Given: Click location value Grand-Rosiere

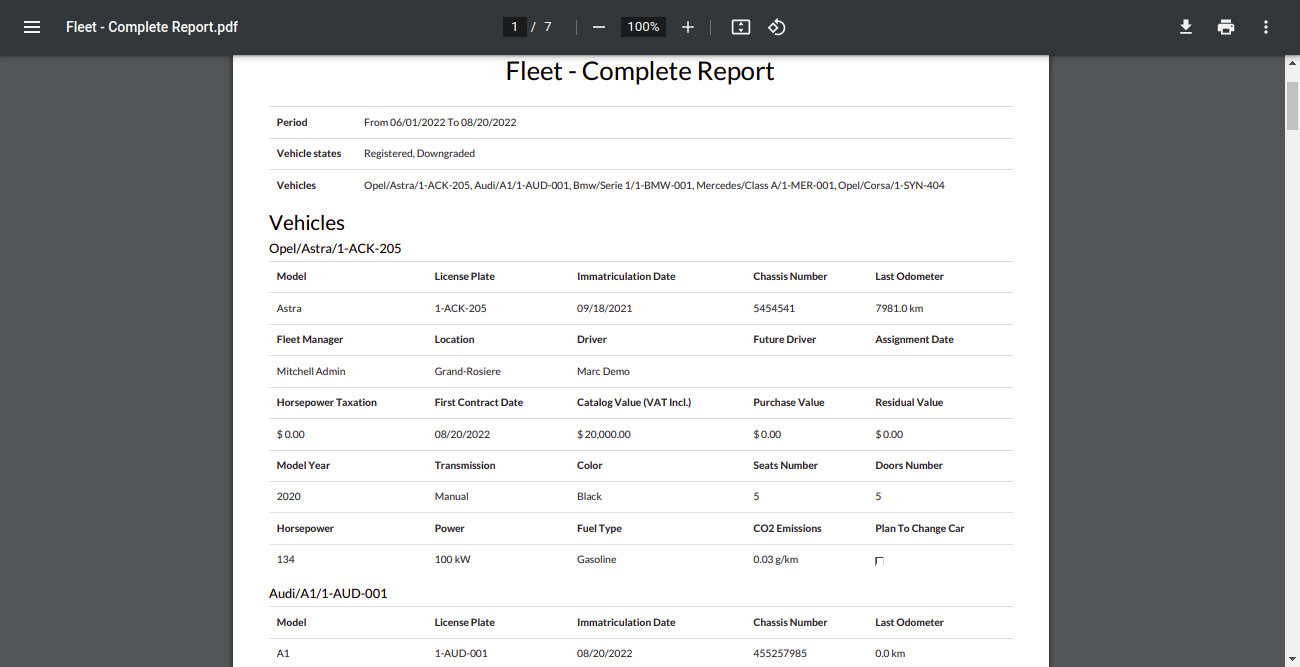Looking at the screenshot, I should (468, 371).
